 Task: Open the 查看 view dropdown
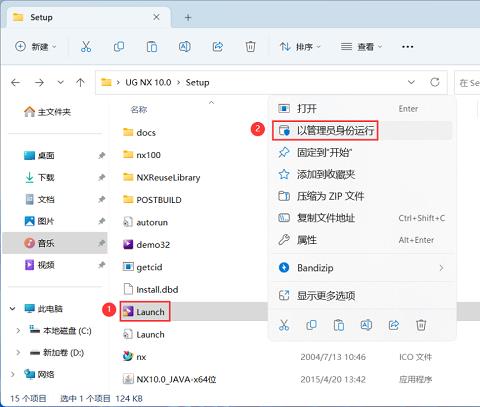[362, 47]
